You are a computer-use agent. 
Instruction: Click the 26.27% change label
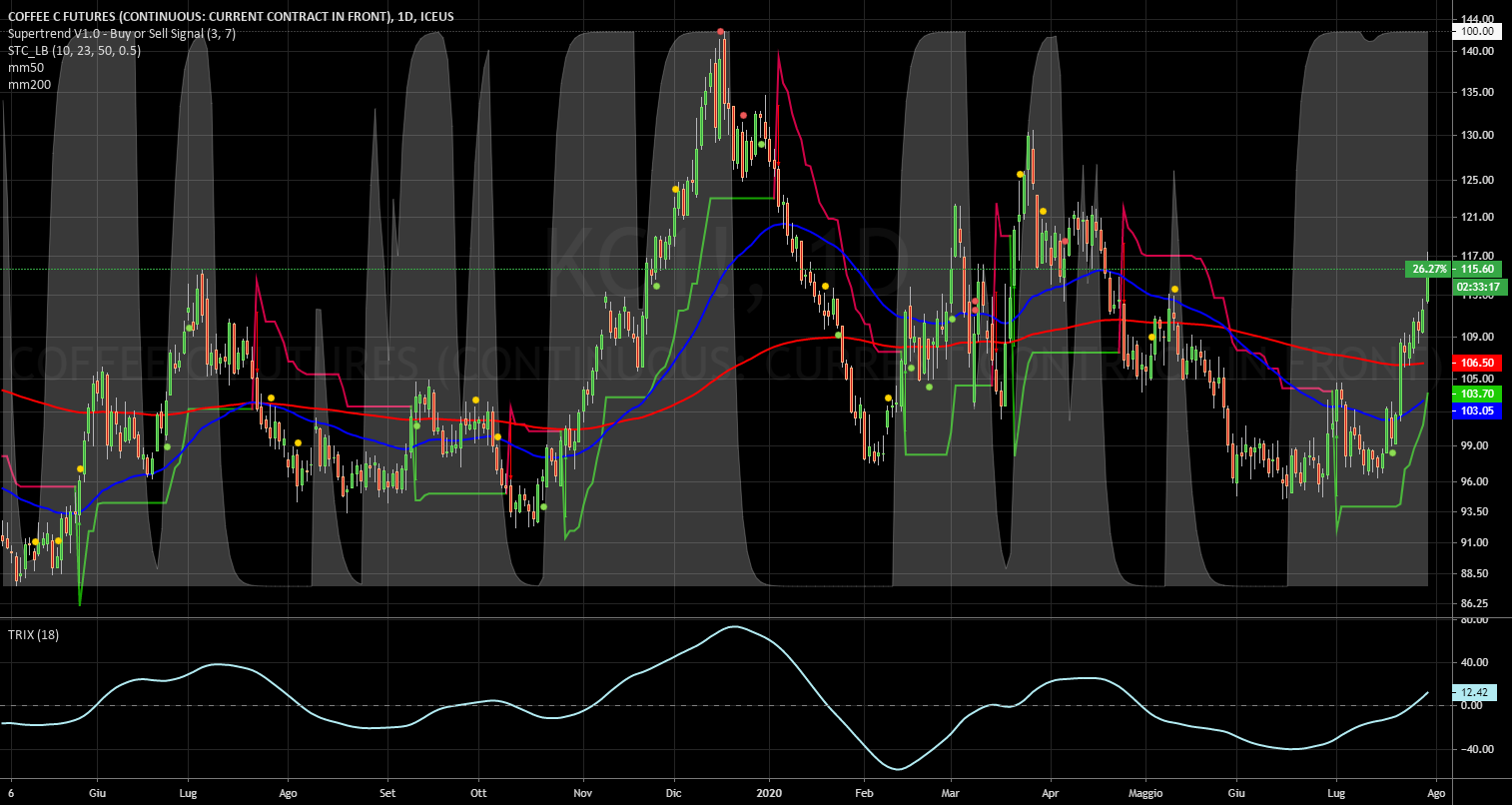(1430, 269)
